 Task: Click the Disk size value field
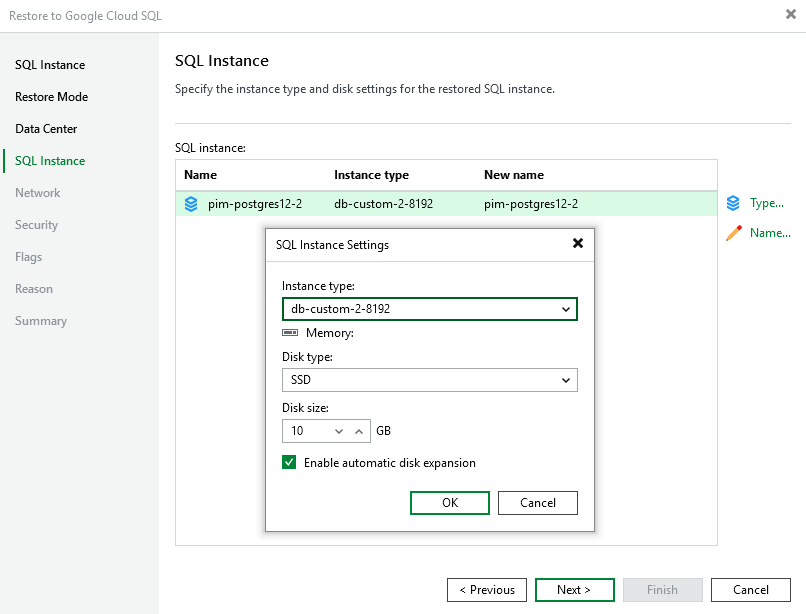click(307, 431)
